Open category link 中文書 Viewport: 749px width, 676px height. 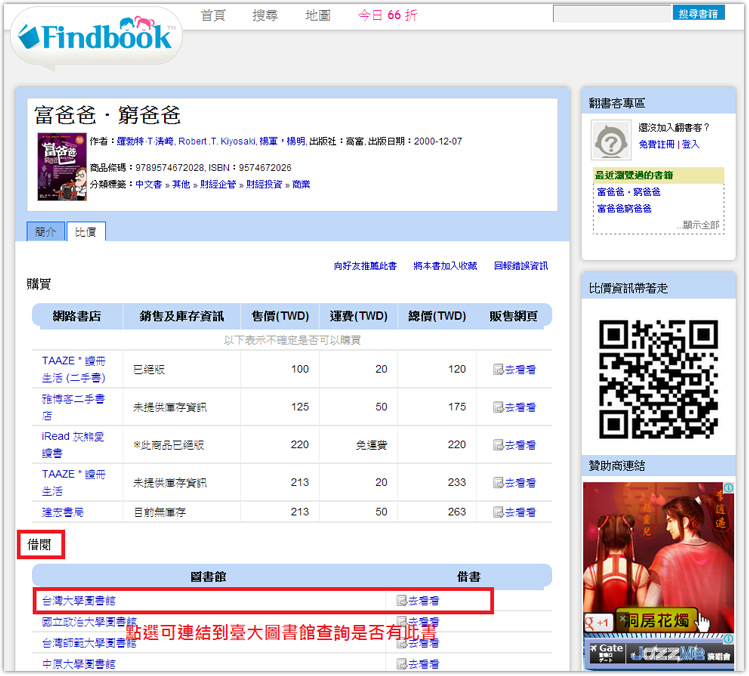[x=149, y=184]
